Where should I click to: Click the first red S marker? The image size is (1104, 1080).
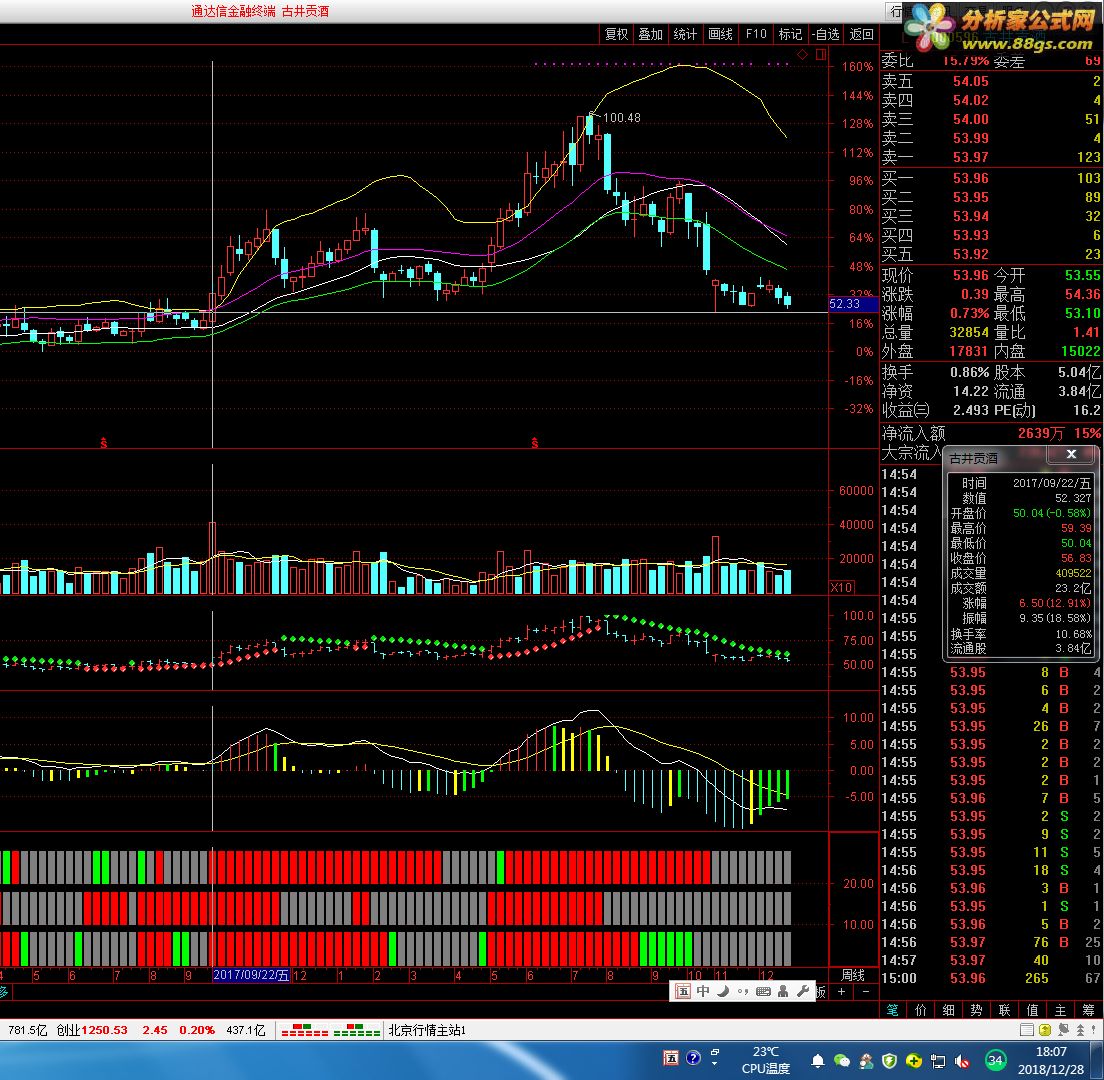(104, 443)
